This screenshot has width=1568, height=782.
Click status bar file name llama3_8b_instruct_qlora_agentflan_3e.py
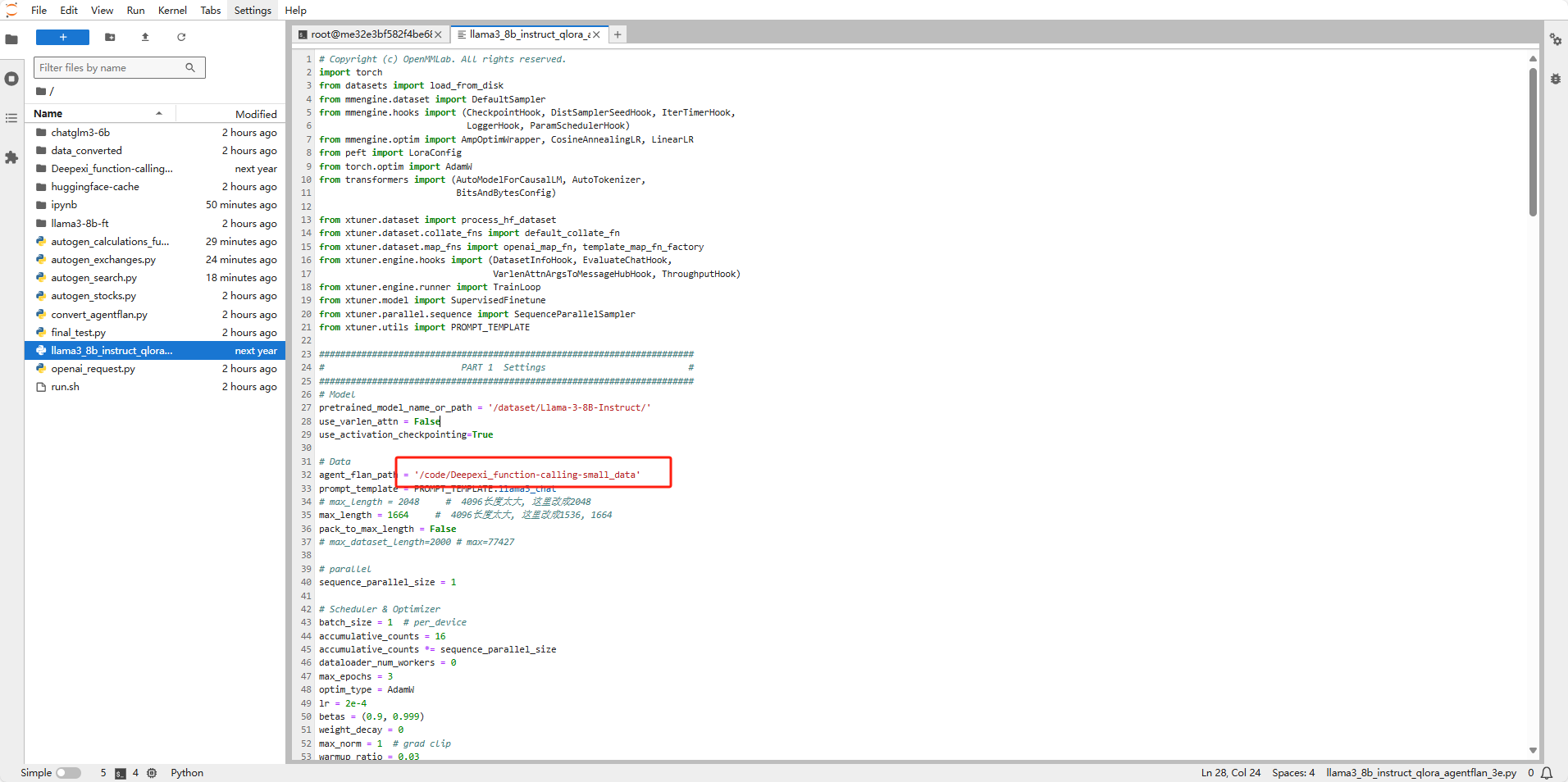pos(1421,773)
